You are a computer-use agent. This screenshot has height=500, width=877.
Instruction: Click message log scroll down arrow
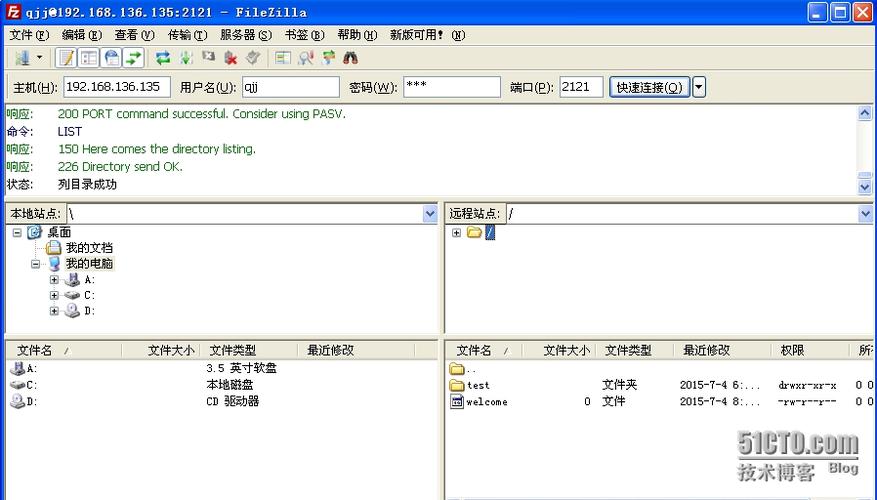pyautogui.click(x=865, y=186)
